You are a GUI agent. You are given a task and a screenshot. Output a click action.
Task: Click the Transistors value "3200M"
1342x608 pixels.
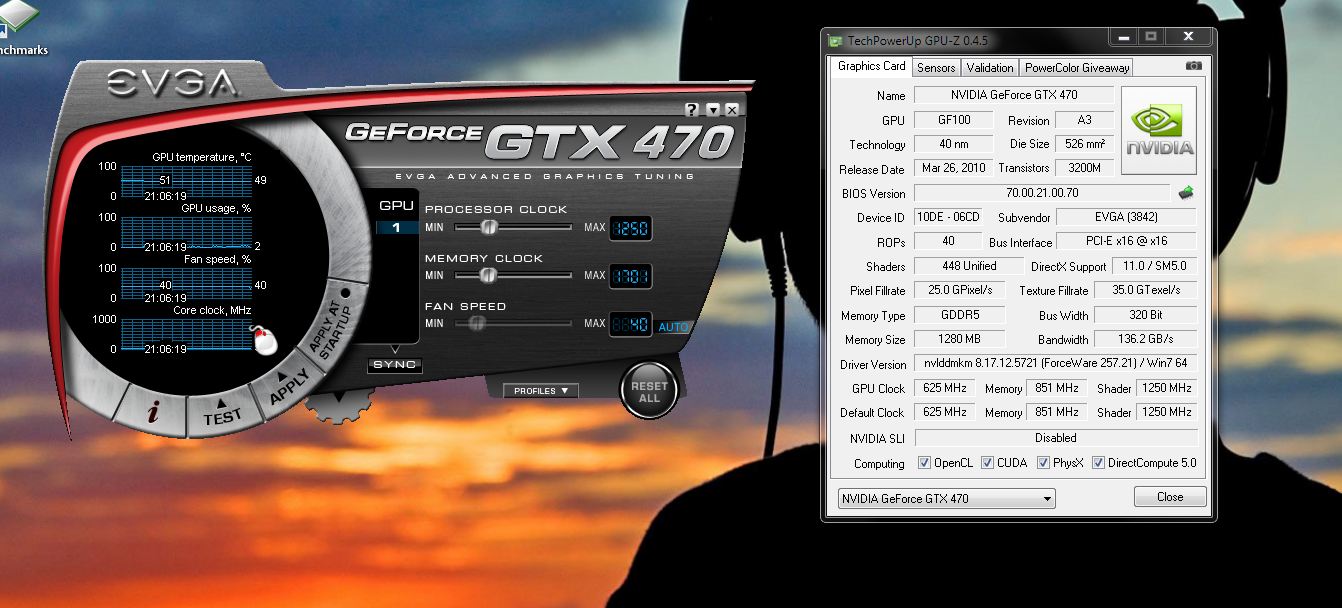click(1085, 168)
